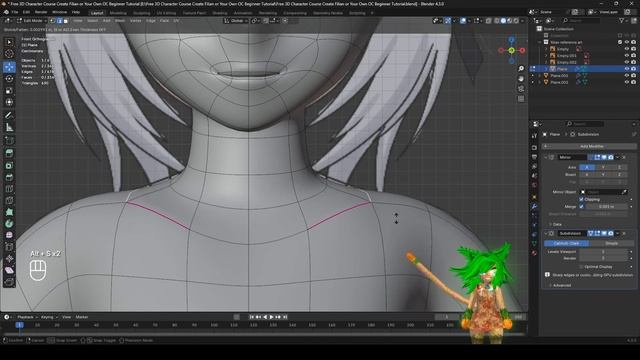This screenshot has width=640, height=360.
Task: Open the Subdivision modifier options dropdown arrow
Action: [x=618, y=233]
